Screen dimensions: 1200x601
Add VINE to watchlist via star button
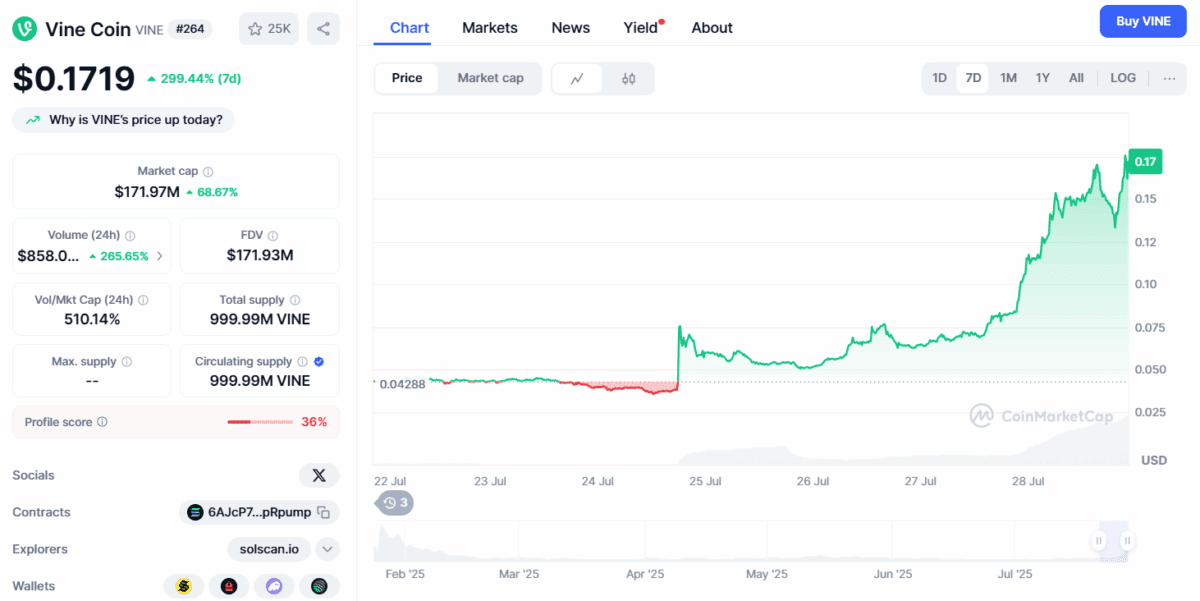click(269, 29)
